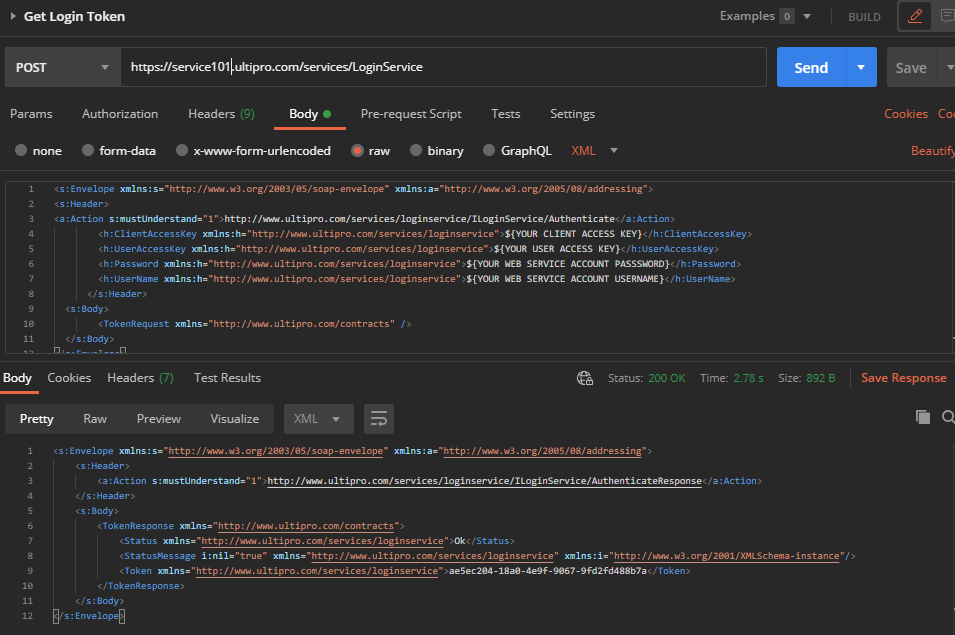Click the Token value in response line 9

(x=548, y=571)
